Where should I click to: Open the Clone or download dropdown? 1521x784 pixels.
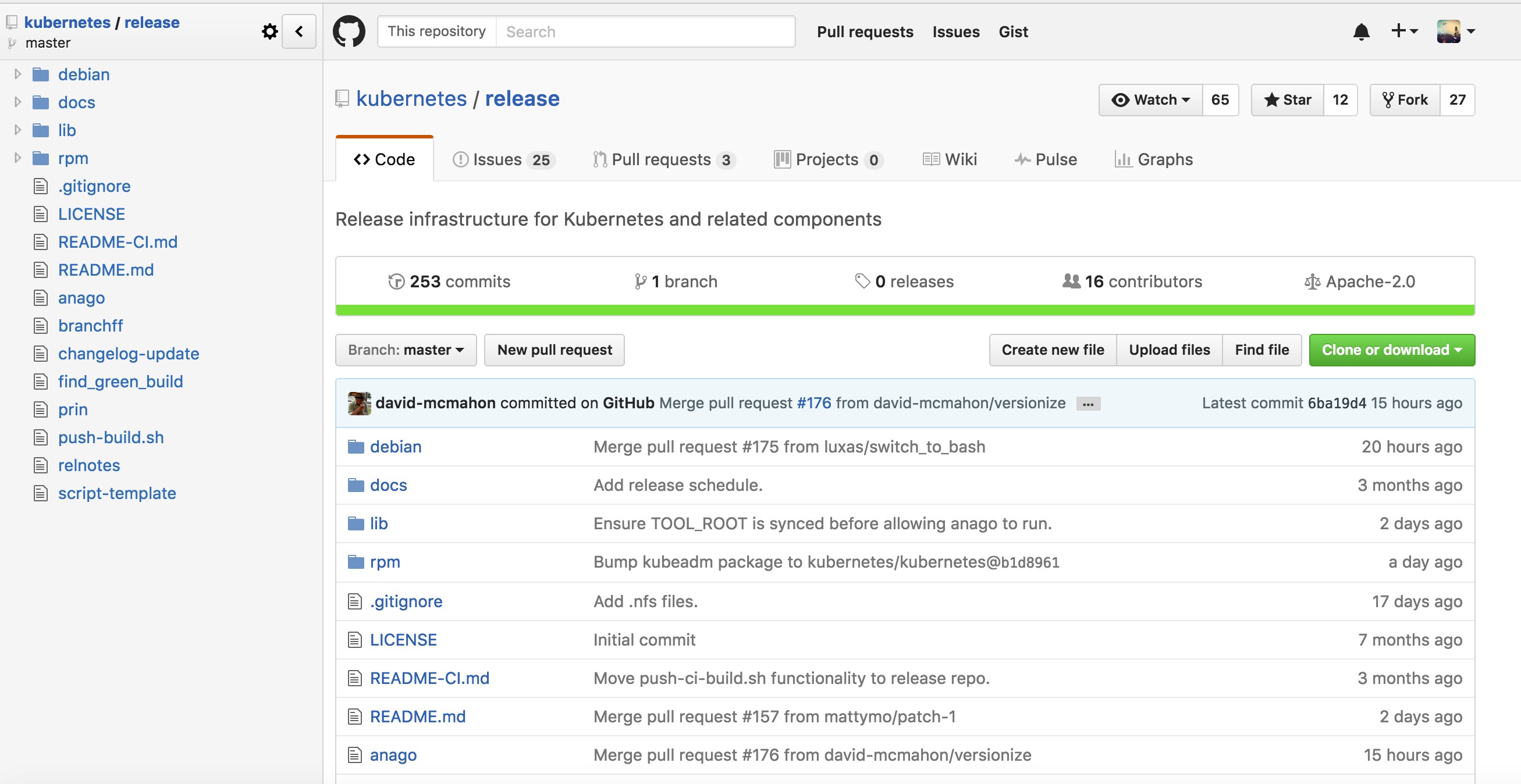click(1392, 350)
